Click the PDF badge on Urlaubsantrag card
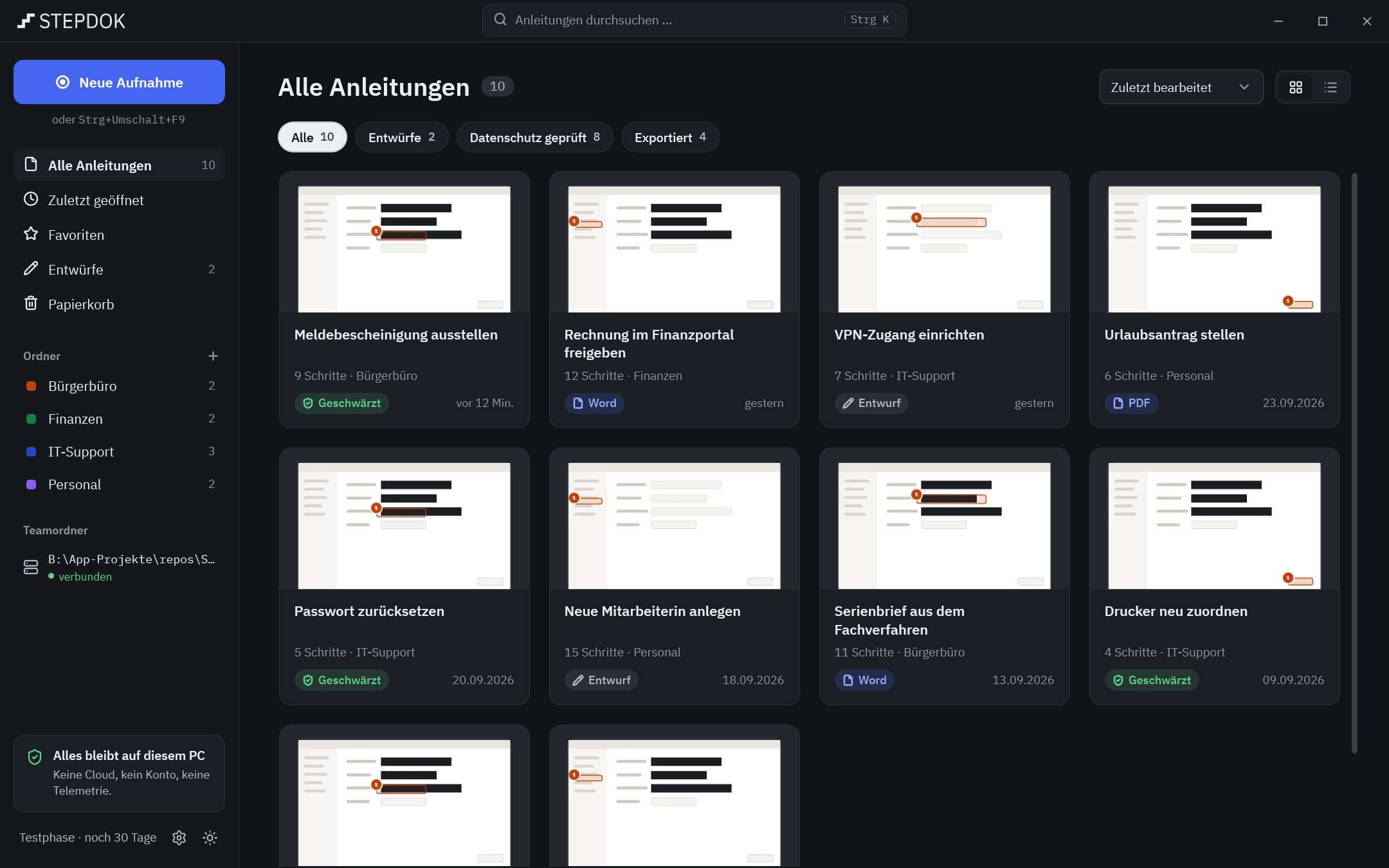 tap(1131, 403)
